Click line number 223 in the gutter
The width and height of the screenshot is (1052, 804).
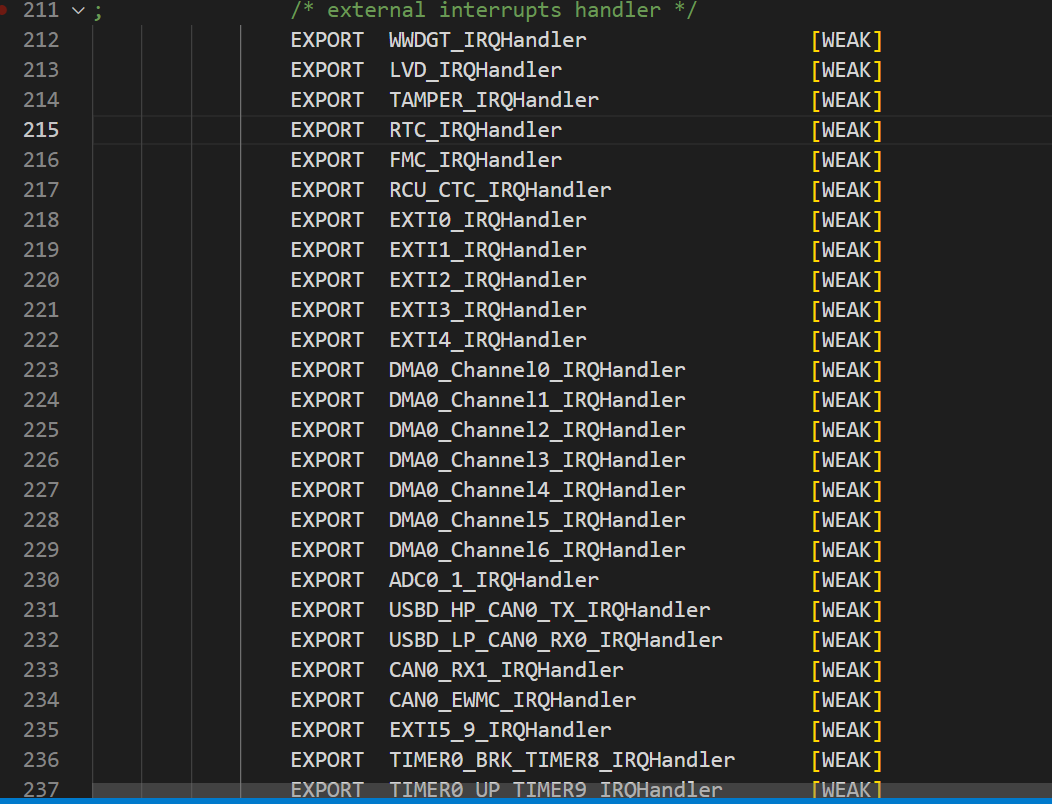[41, 370]
